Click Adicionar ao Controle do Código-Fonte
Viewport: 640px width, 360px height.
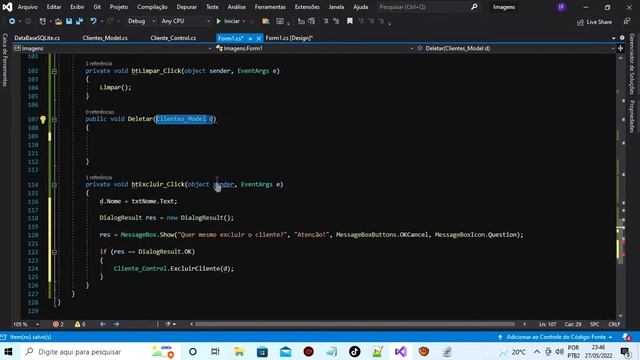tap(556, 337)
